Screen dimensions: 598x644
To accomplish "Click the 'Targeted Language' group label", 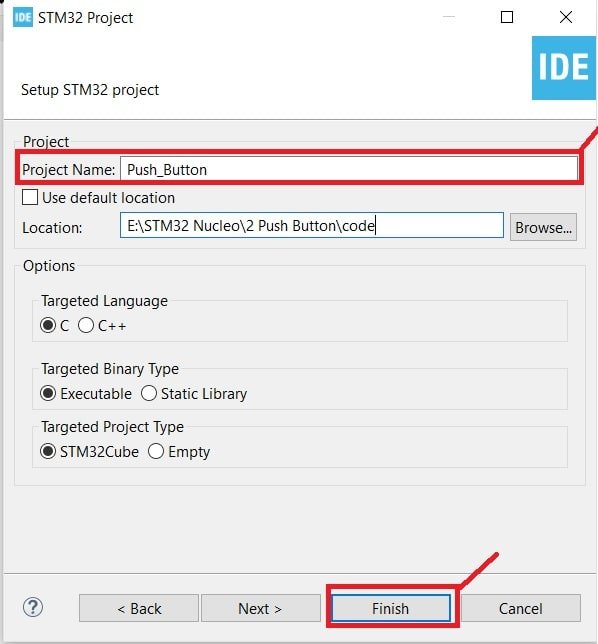I will click(104, 301).
